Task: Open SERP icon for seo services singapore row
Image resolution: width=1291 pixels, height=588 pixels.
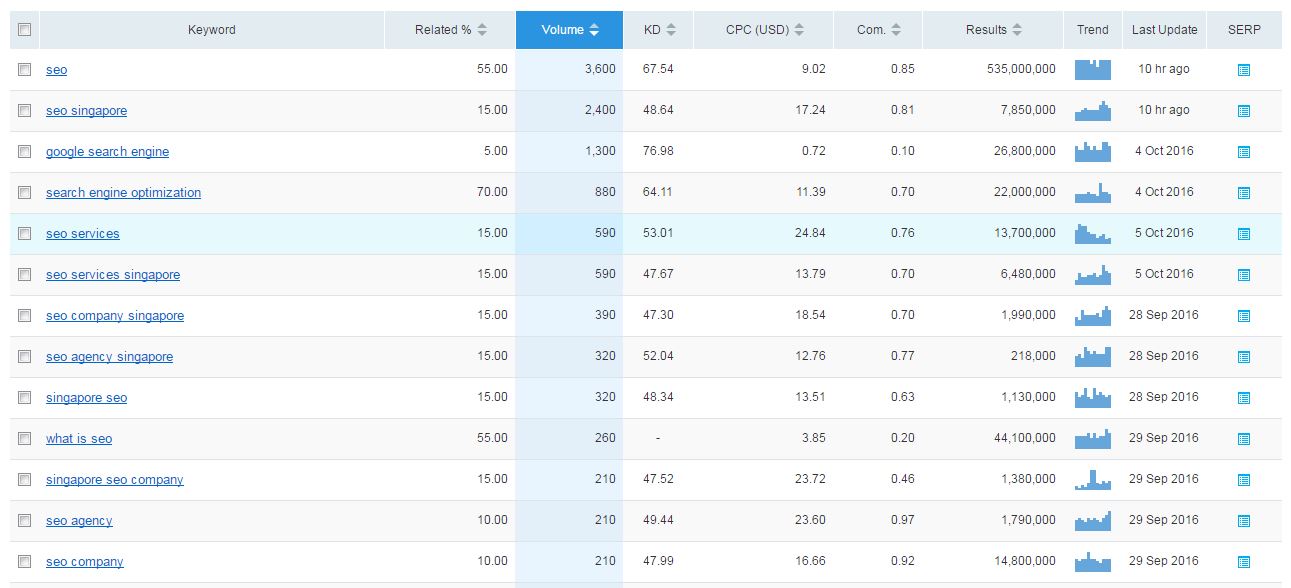Action: pyautogui.click(x=1244, y=275)
